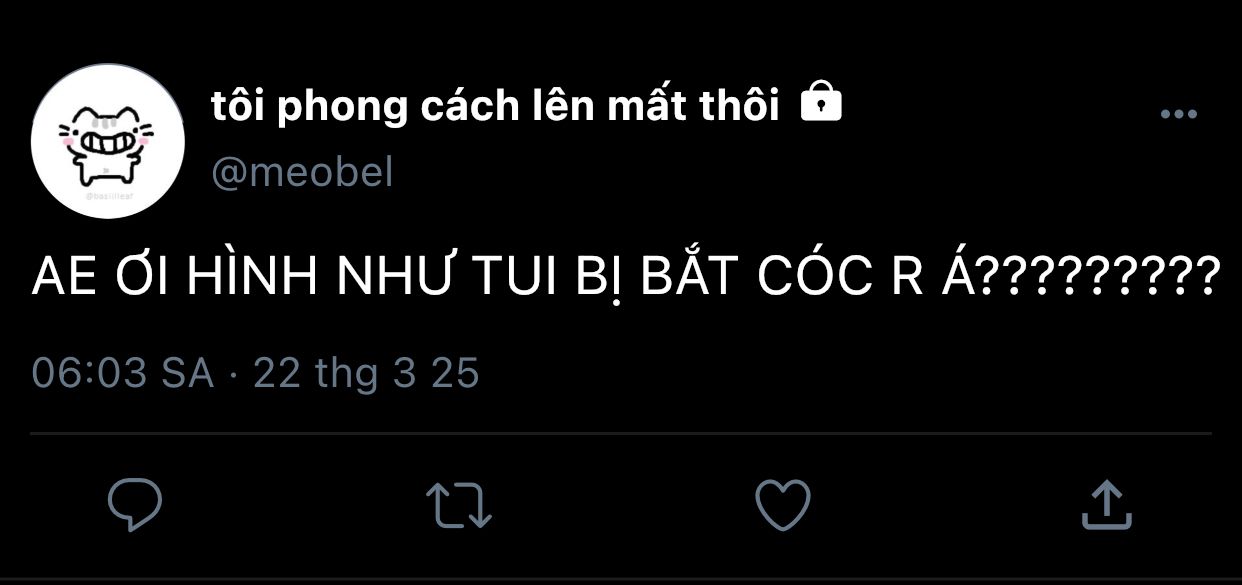Click the 06:03 SA timestamp

tap(123, 374)
